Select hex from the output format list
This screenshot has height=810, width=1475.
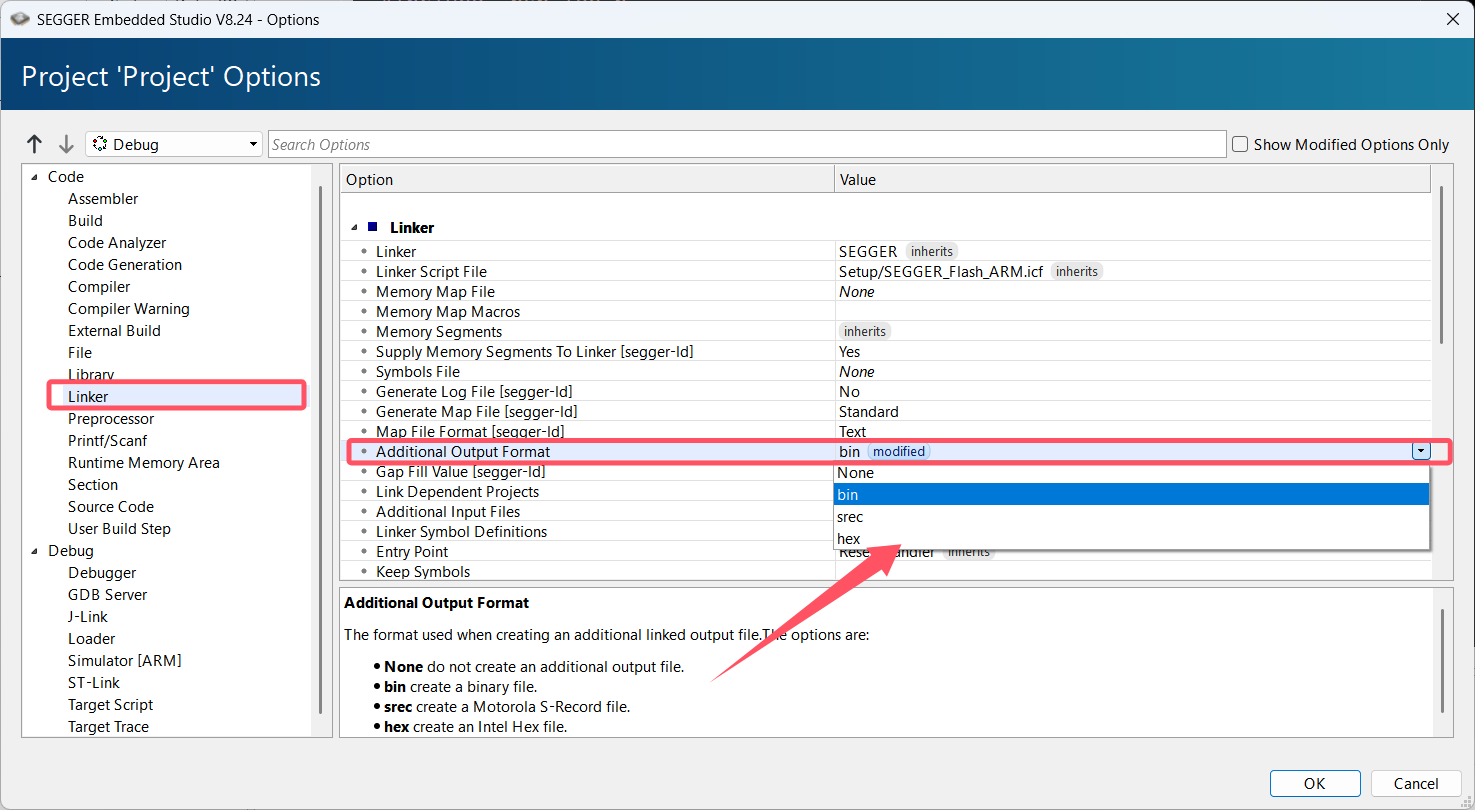(1131, 539)
